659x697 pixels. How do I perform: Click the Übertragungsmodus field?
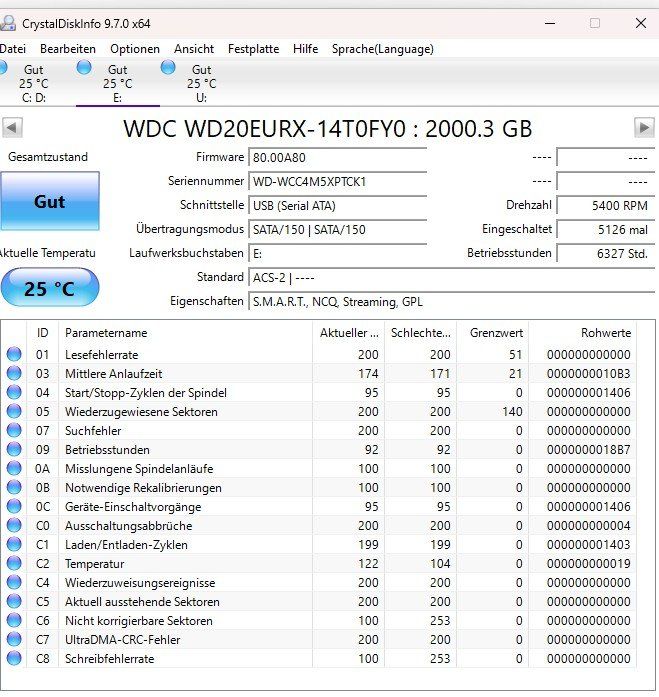[338, 229]
